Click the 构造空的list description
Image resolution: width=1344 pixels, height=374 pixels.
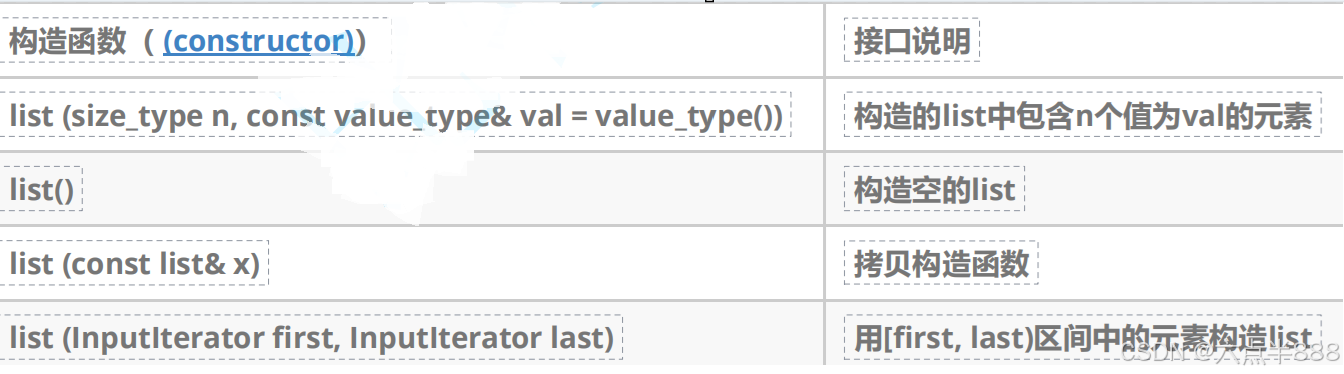tap(935, 190)
